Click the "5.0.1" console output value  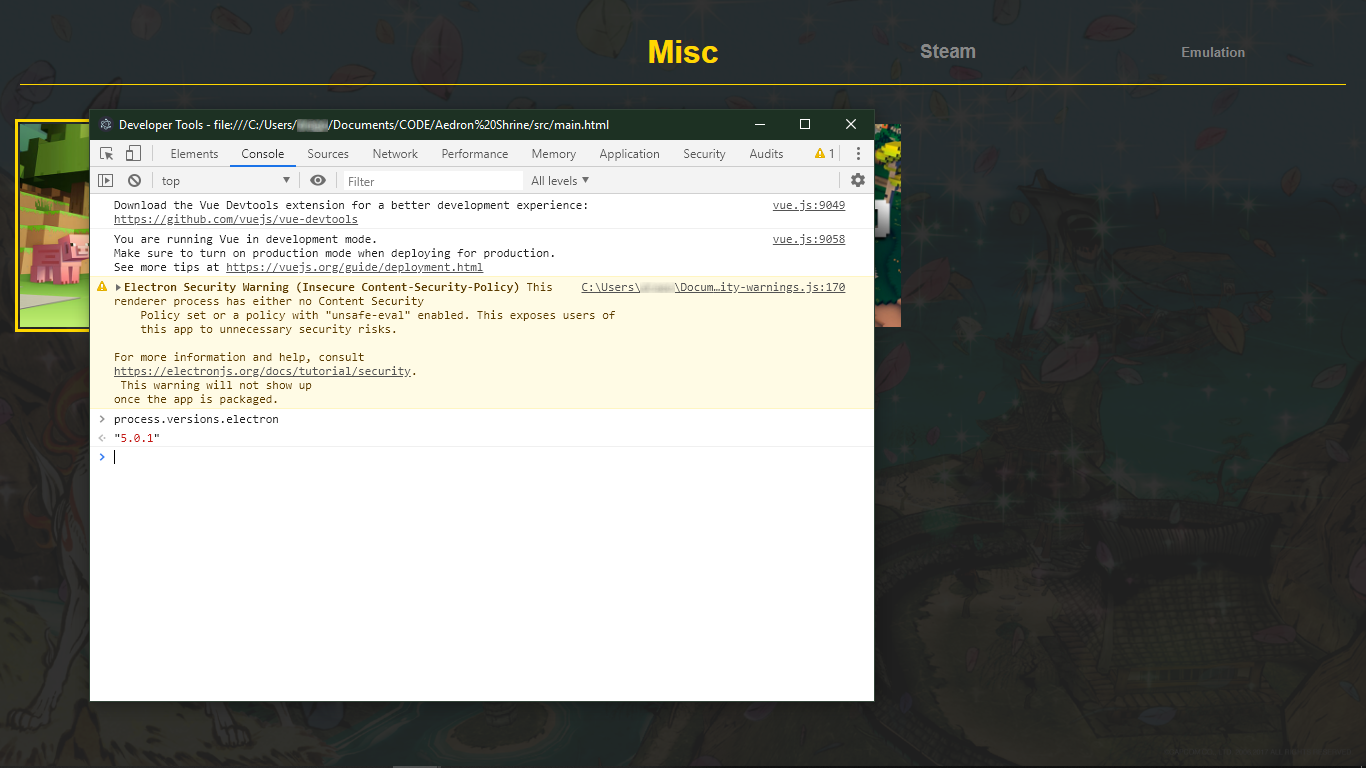click(x=137, y=438)
